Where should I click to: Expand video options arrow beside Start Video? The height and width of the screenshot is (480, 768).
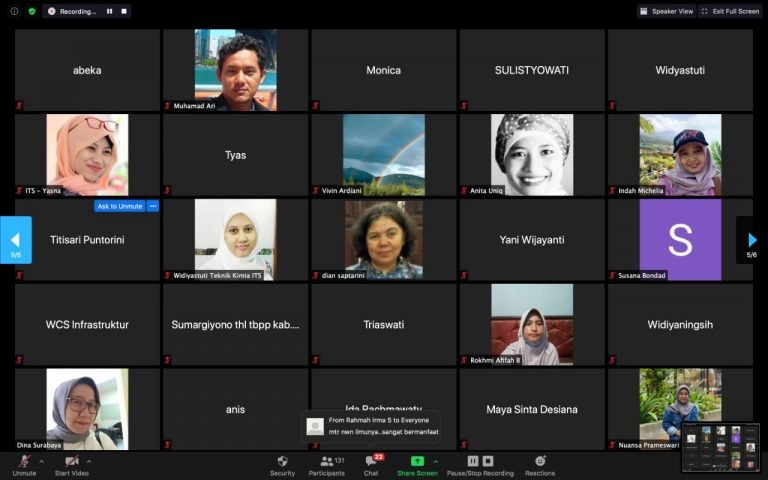[89, 461]
